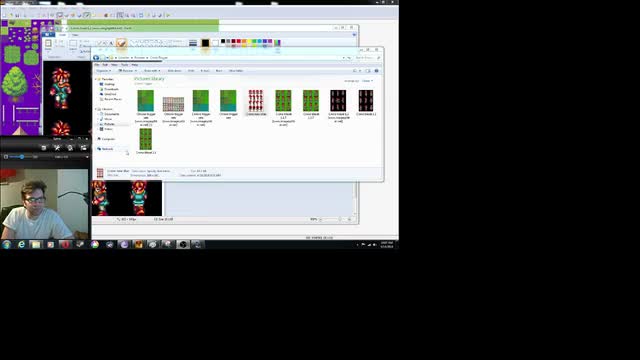Toggle the preview pane icon in Explorer

click(368, 71)
